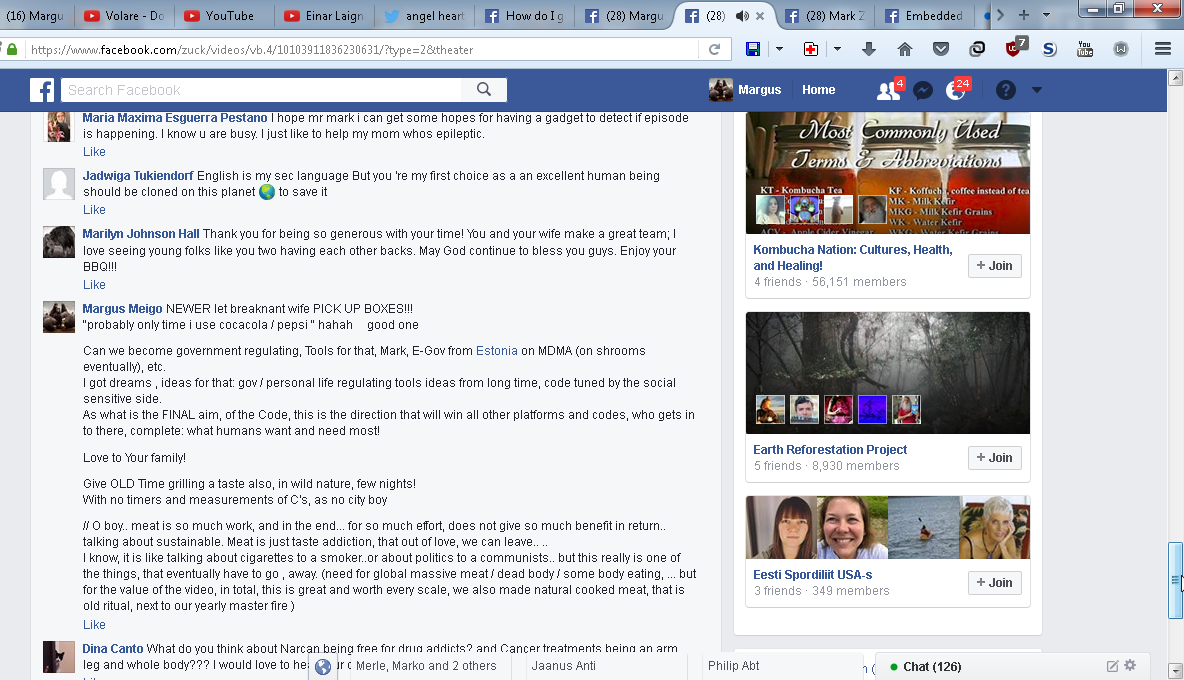Click the blue S extension icon

[1049, 49]
